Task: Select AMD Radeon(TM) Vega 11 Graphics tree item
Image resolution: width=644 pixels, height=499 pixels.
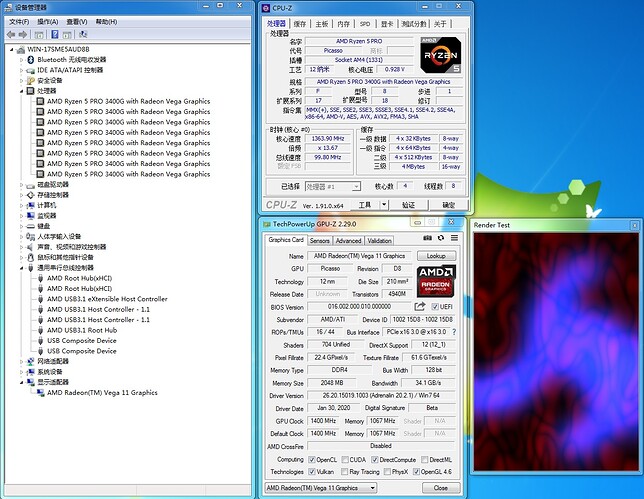Action: pyautogui.click(x=102, y=393)
